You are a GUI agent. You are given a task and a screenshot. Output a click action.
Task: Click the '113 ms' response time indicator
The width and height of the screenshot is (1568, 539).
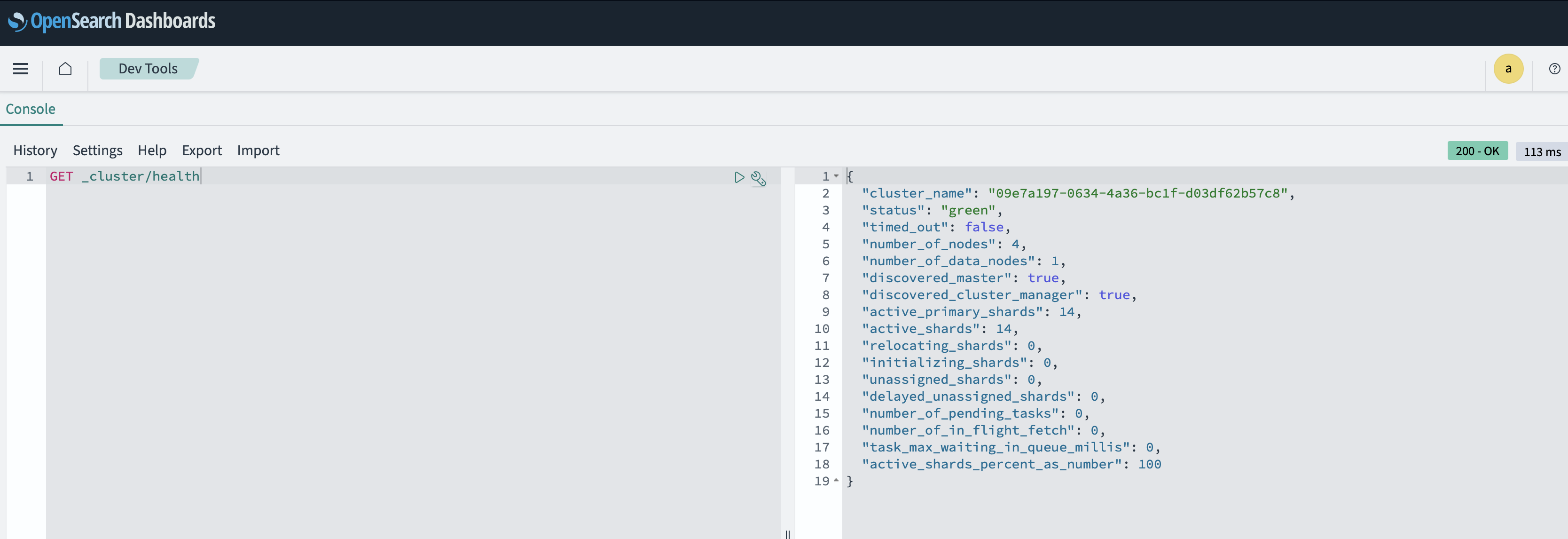pos(1541,151)
